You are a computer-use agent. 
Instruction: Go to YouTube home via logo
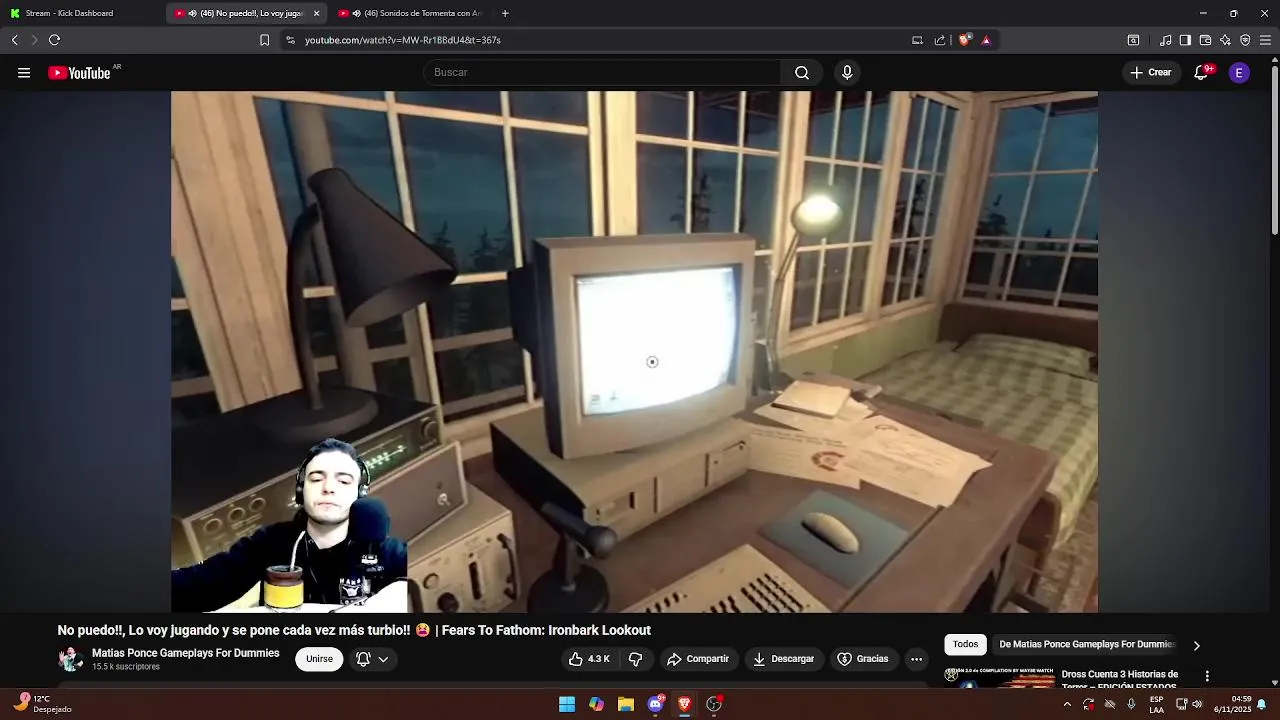point(79,73)
